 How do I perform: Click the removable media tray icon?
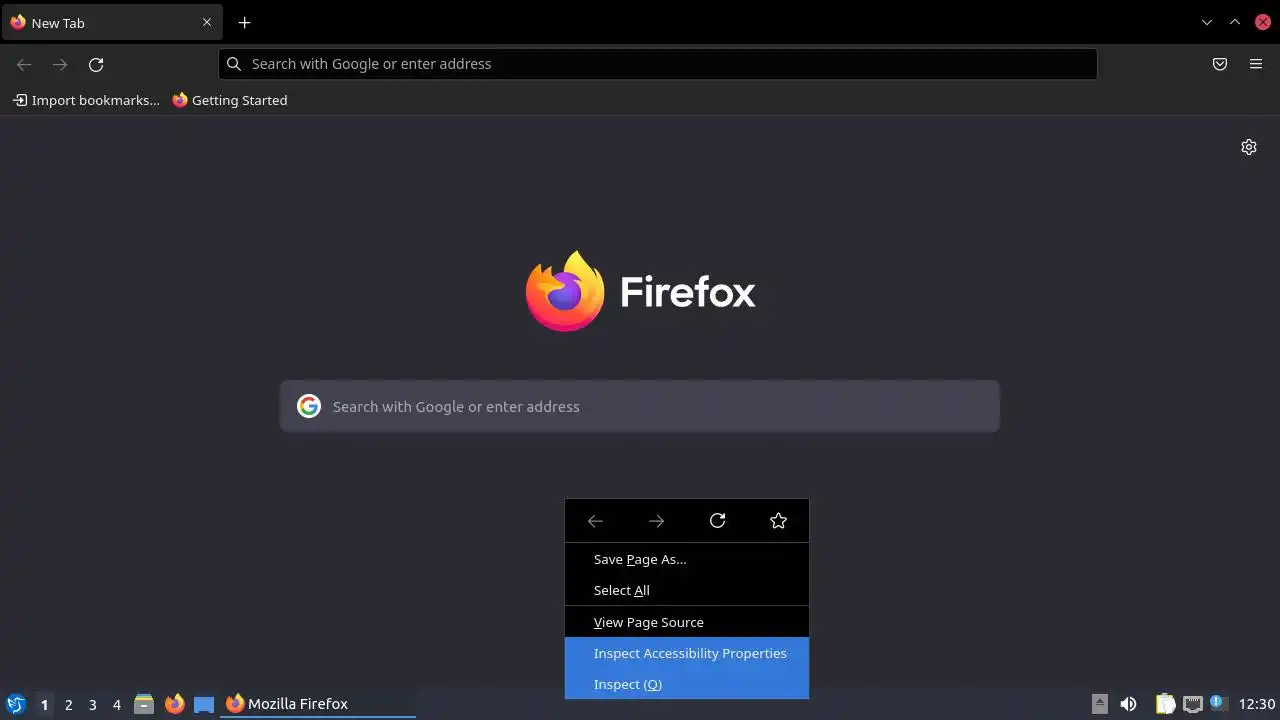[x=1099, y=704]
